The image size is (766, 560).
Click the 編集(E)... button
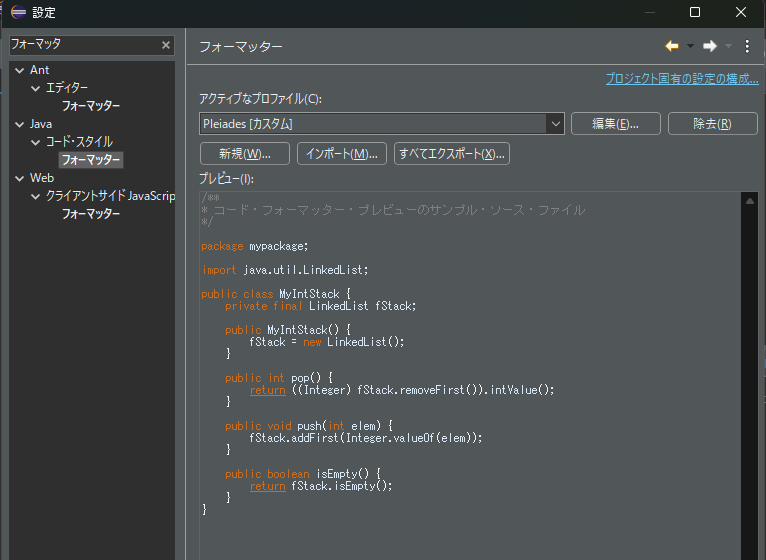pyautogui.click(x=616, y=123)
